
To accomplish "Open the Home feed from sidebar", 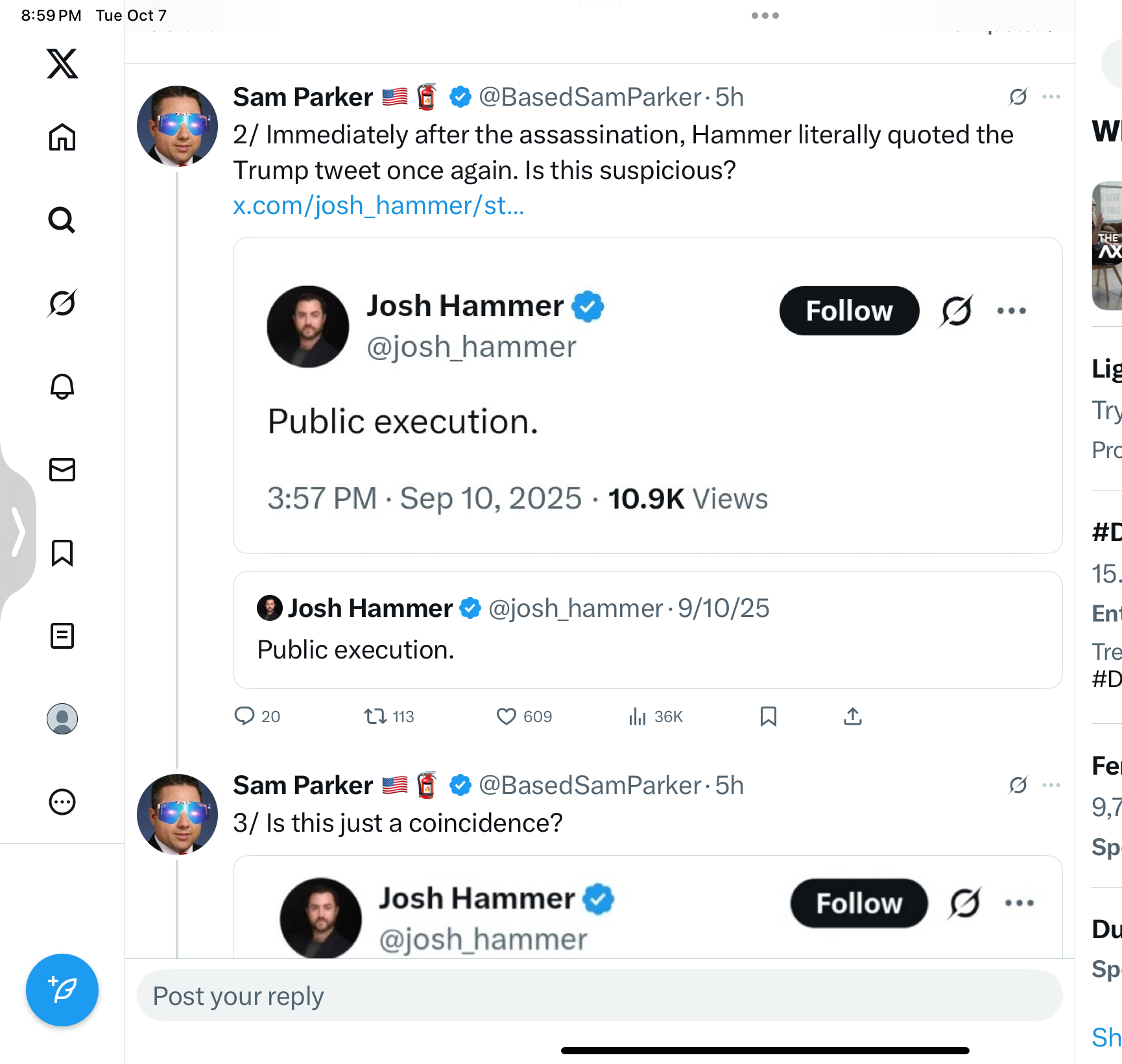I will [62, 137].
